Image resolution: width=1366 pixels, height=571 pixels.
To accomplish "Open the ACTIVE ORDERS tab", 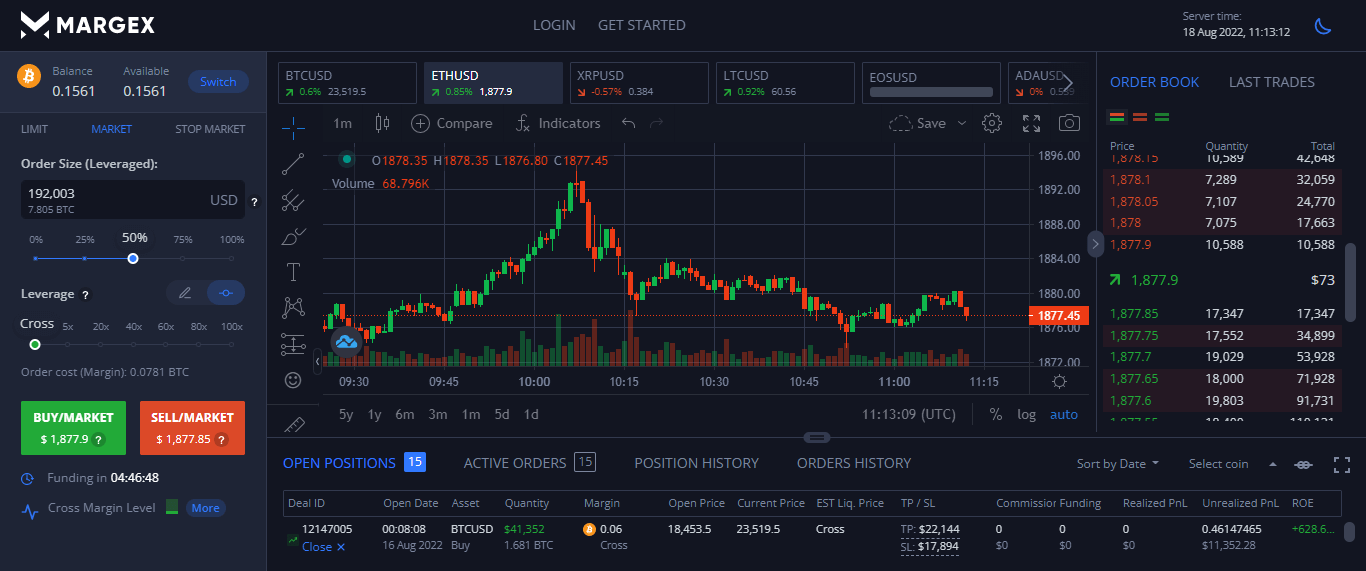I will pyautogui.click(x=530, y=463).
